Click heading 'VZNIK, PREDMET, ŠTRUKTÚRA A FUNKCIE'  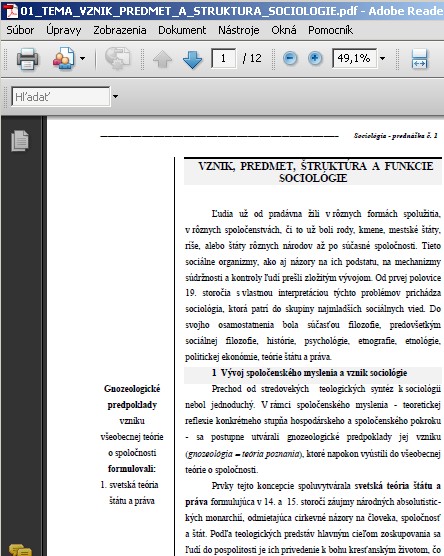[316, 166]
